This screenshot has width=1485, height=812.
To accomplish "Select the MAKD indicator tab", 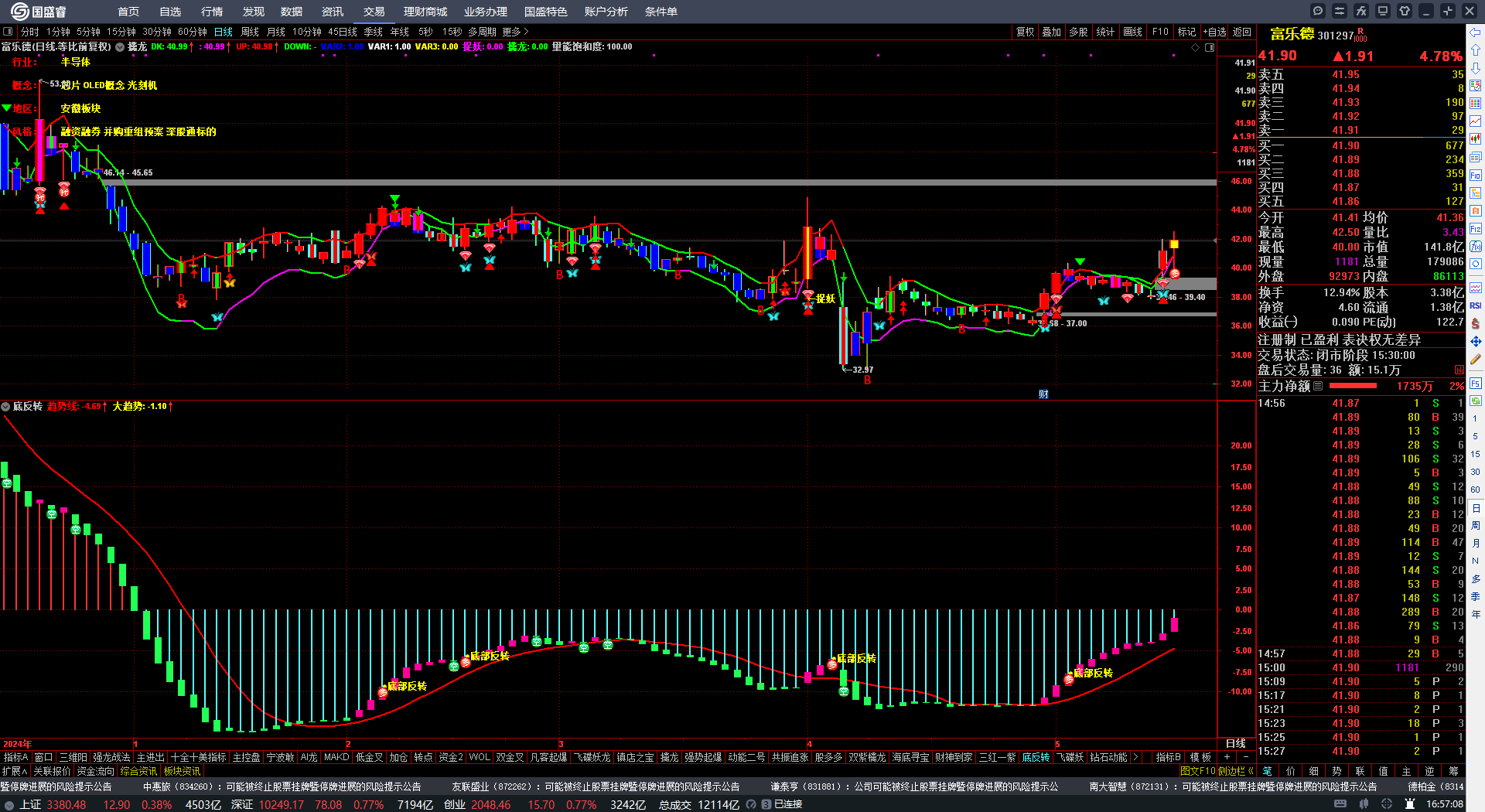I will pos(336,757).
